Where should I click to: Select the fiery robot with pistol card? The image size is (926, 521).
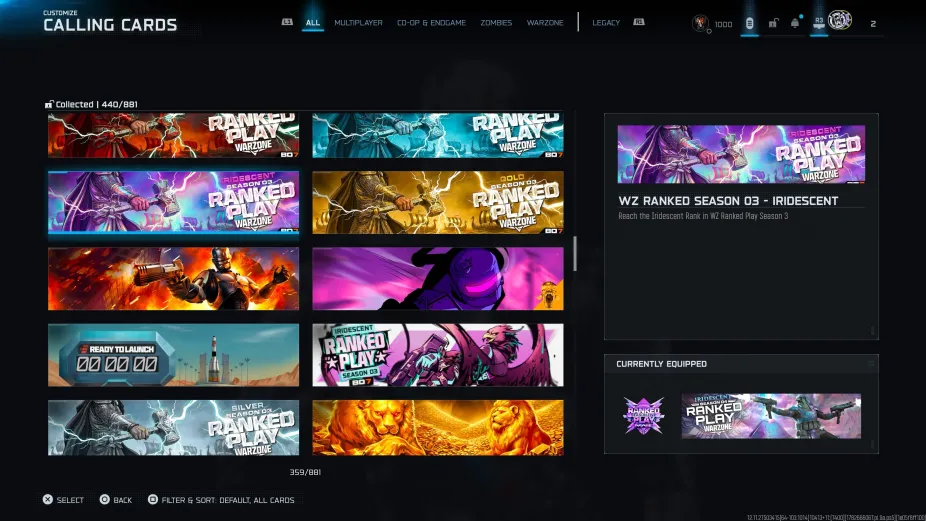174,278
